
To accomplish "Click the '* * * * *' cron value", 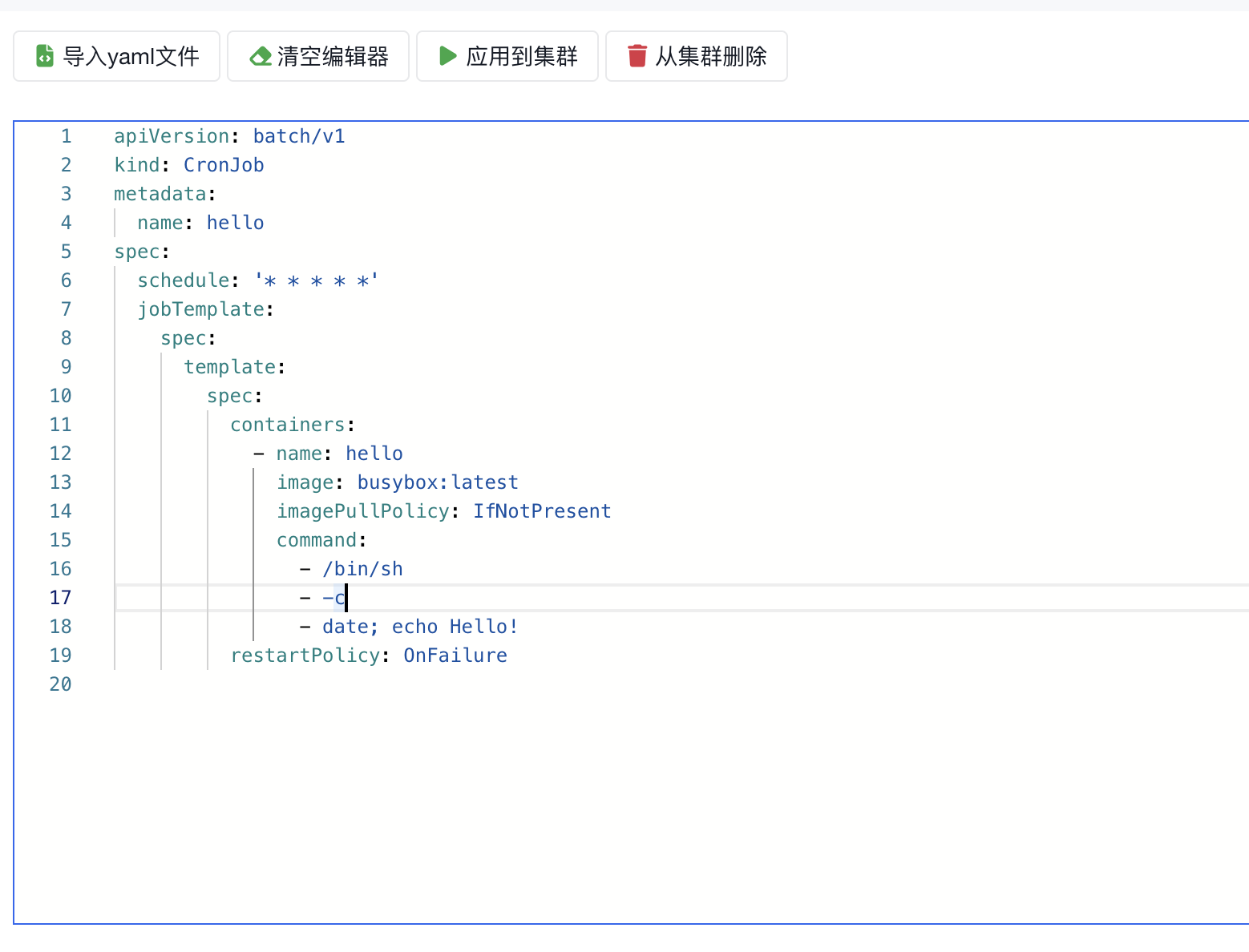I will pos(317,280).
